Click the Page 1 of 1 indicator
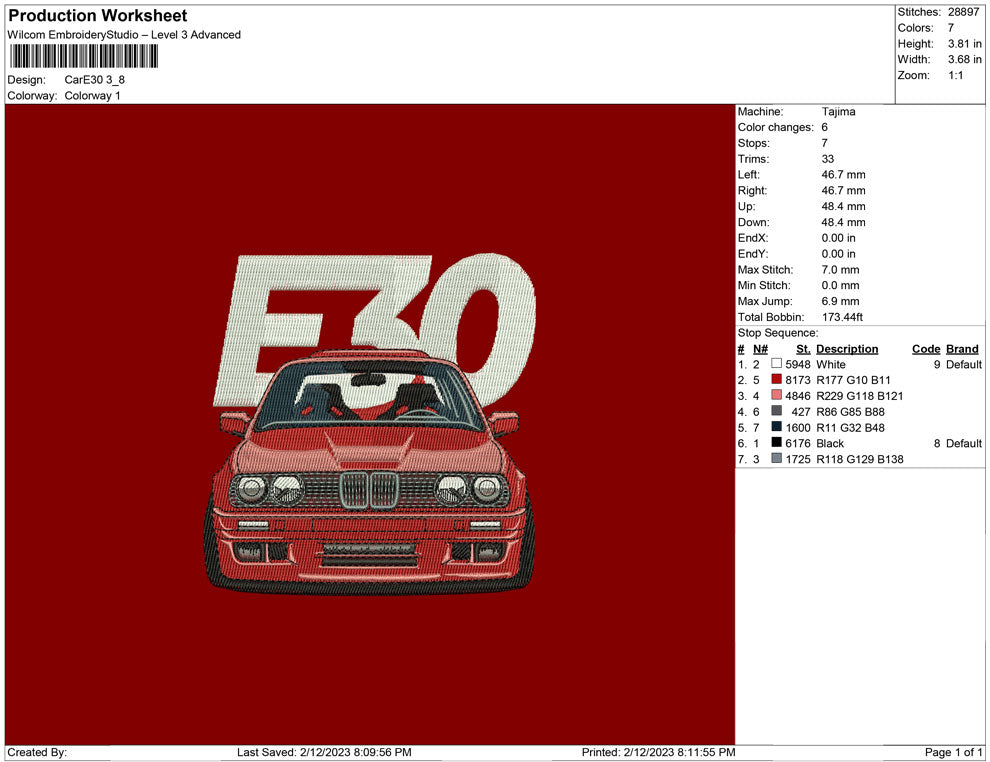The height and width of the screenshot is (762, 990). tap(954, 752)
